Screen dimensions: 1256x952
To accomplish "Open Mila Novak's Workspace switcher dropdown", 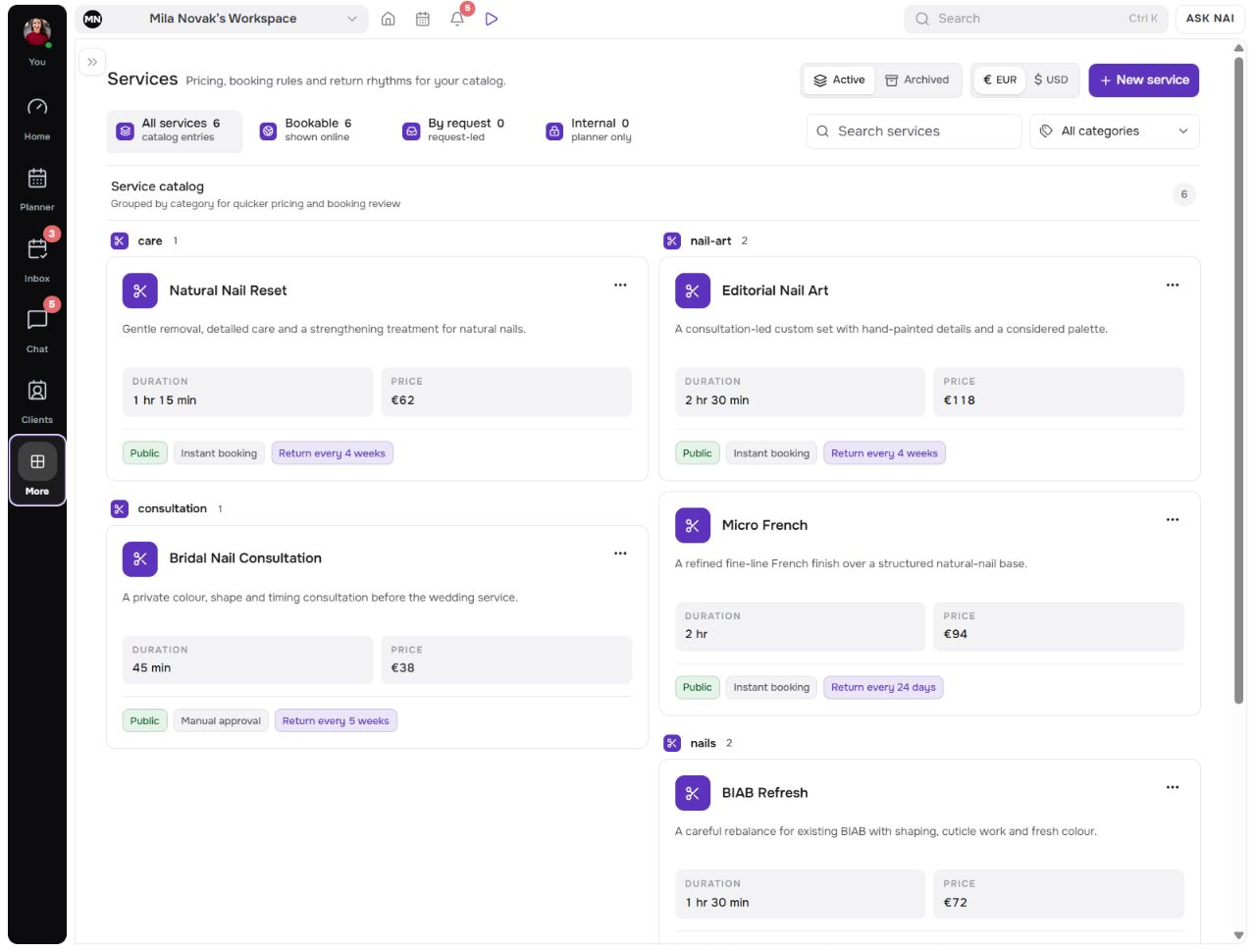I will [223, 19].
